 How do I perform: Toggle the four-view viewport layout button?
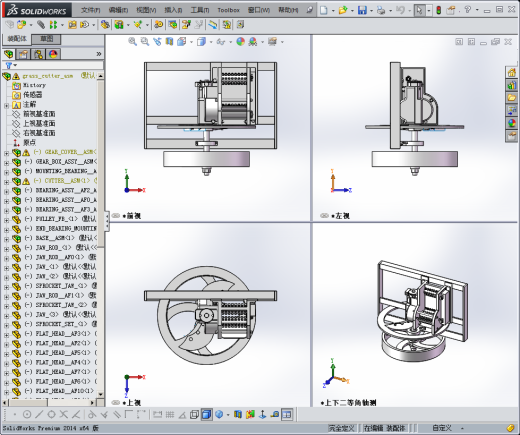[287, 415]
